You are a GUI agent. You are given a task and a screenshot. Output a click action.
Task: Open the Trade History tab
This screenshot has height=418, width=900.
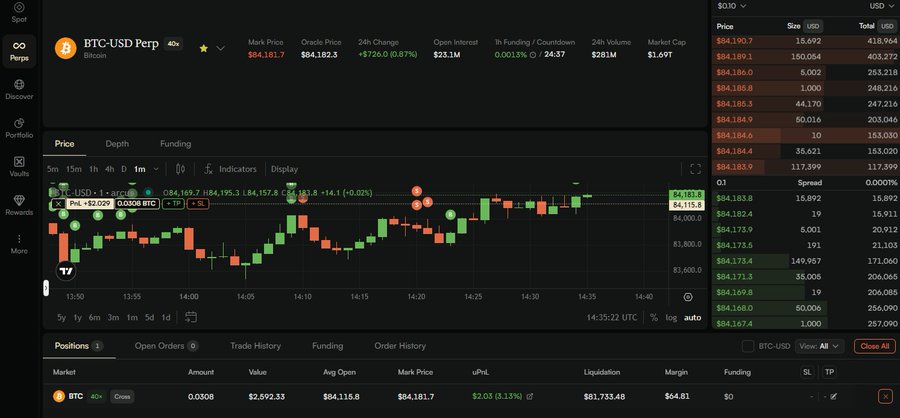(255, 346)
